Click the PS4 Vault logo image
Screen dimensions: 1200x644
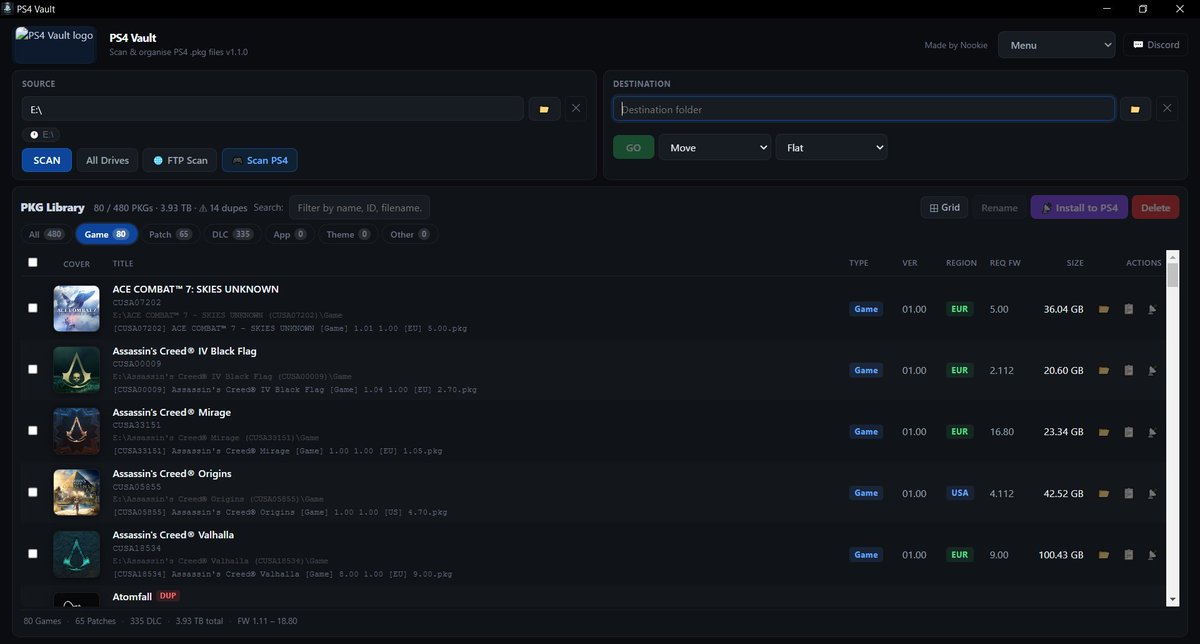[x=55, y=45]
